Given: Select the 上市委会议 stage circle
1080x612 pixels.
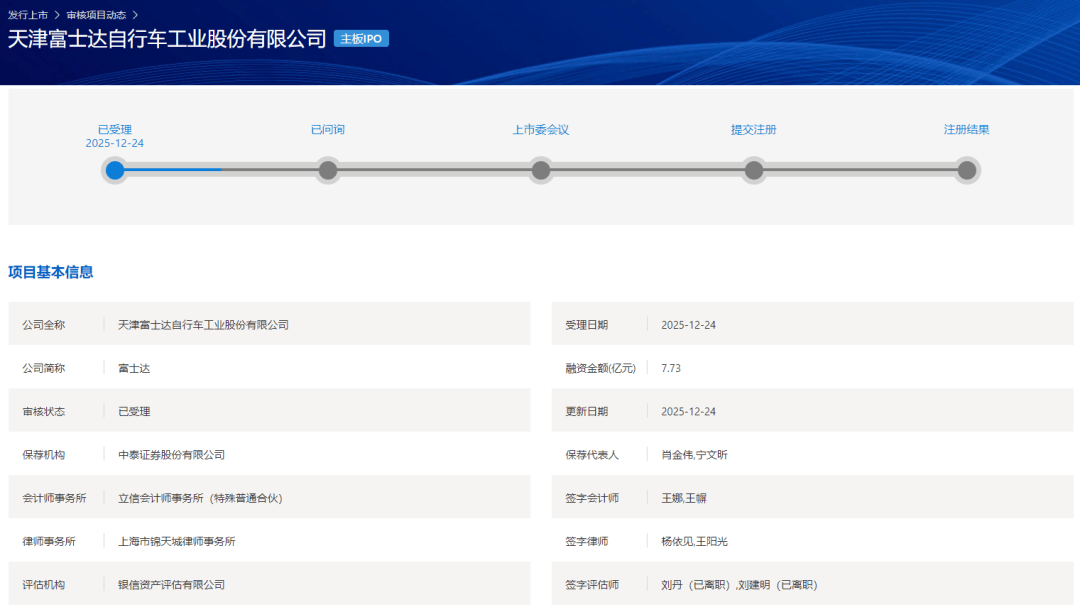Looking at the screenshot, I should (541, 170).
